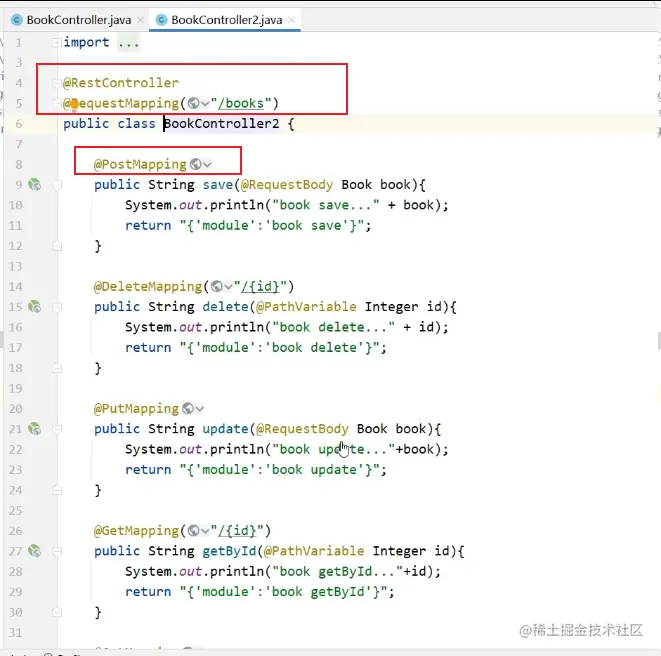Screen dimensions: 661x656
Task: Open dropdown arrow next to @PostMapping globe
Action: pyautogui.click(x=207, y=164)
